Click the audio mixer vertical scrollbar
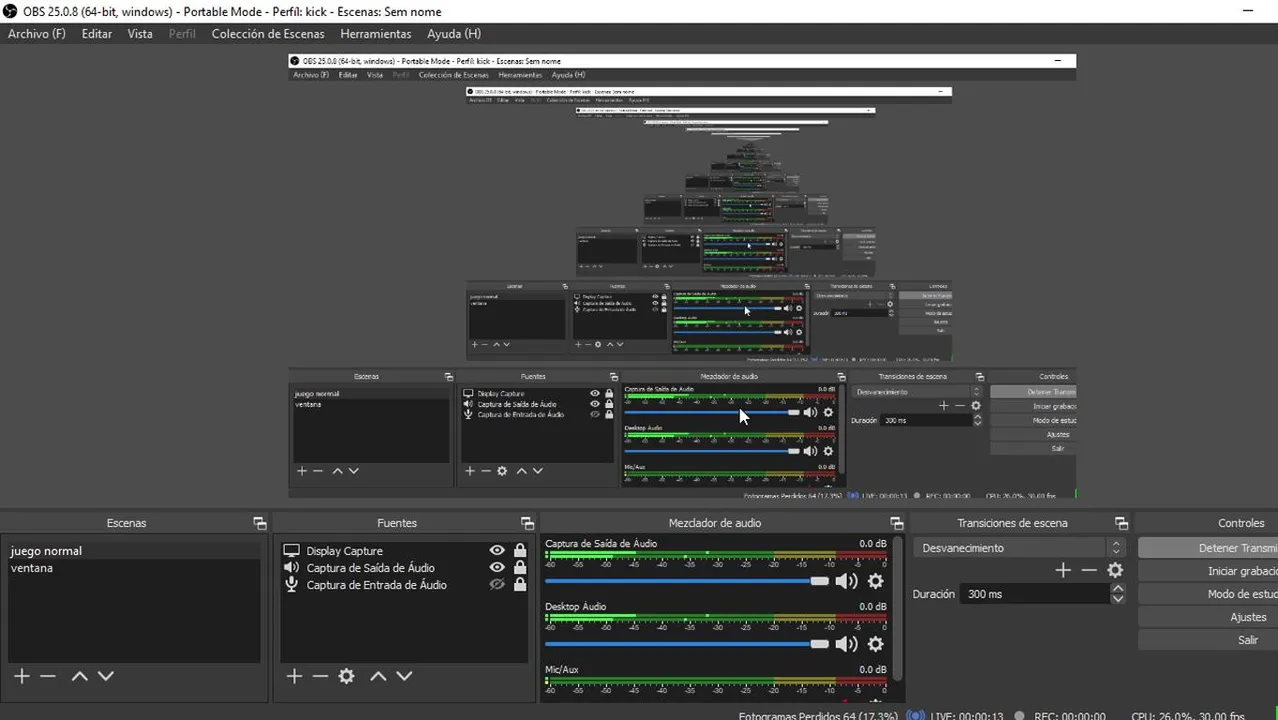This screenshot has width=1278, height=720. click(x=897, y=610)
